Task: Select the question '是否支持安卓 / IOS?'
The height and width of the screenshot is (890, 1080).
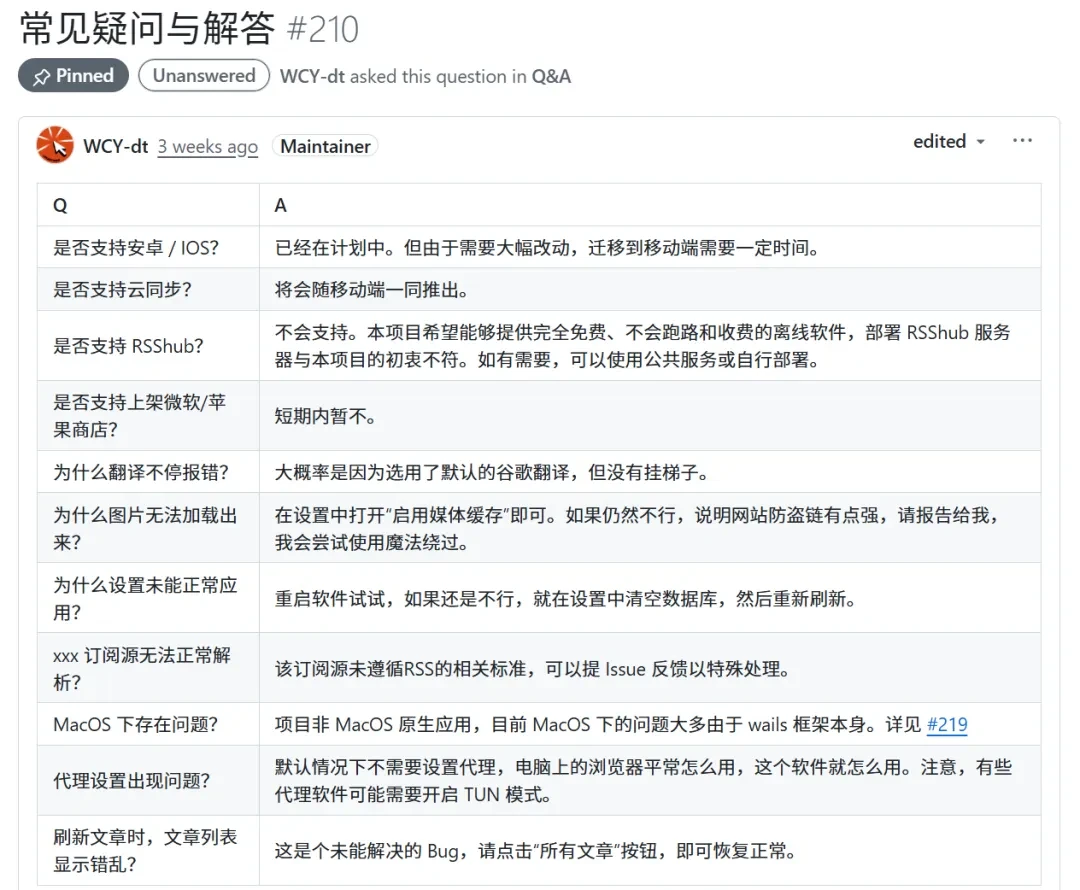Action: pyautogui.click(x=136, y=248)
